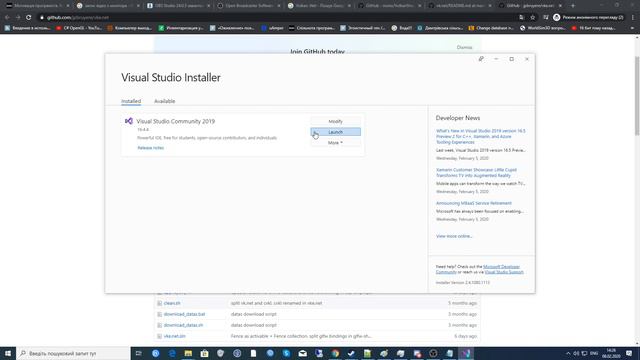
Task: Open the Mail app from the taskbar
Action: click(x=302, y=353)
